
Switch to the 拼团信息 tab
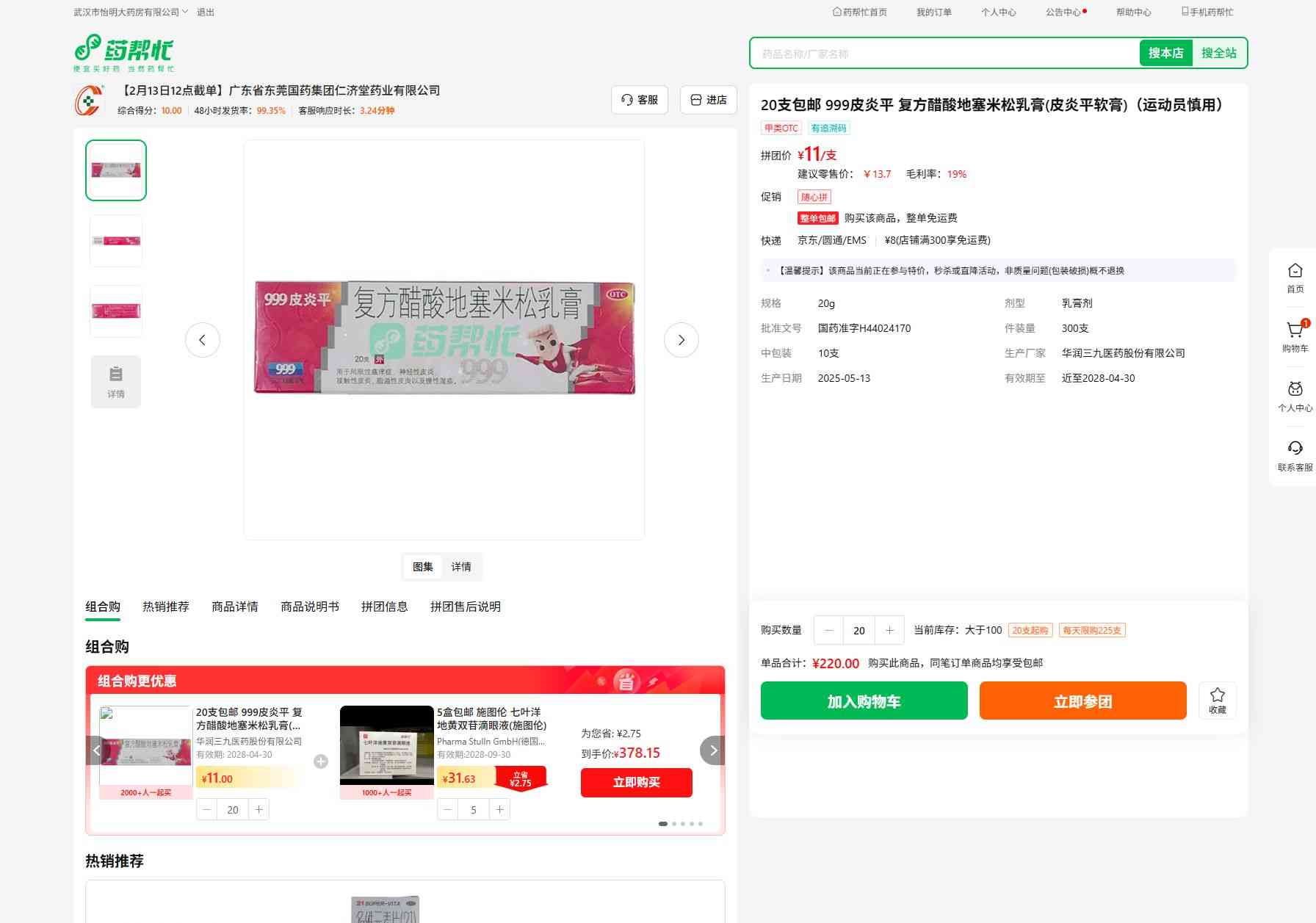pyautogui.click(x=384, y=607)
